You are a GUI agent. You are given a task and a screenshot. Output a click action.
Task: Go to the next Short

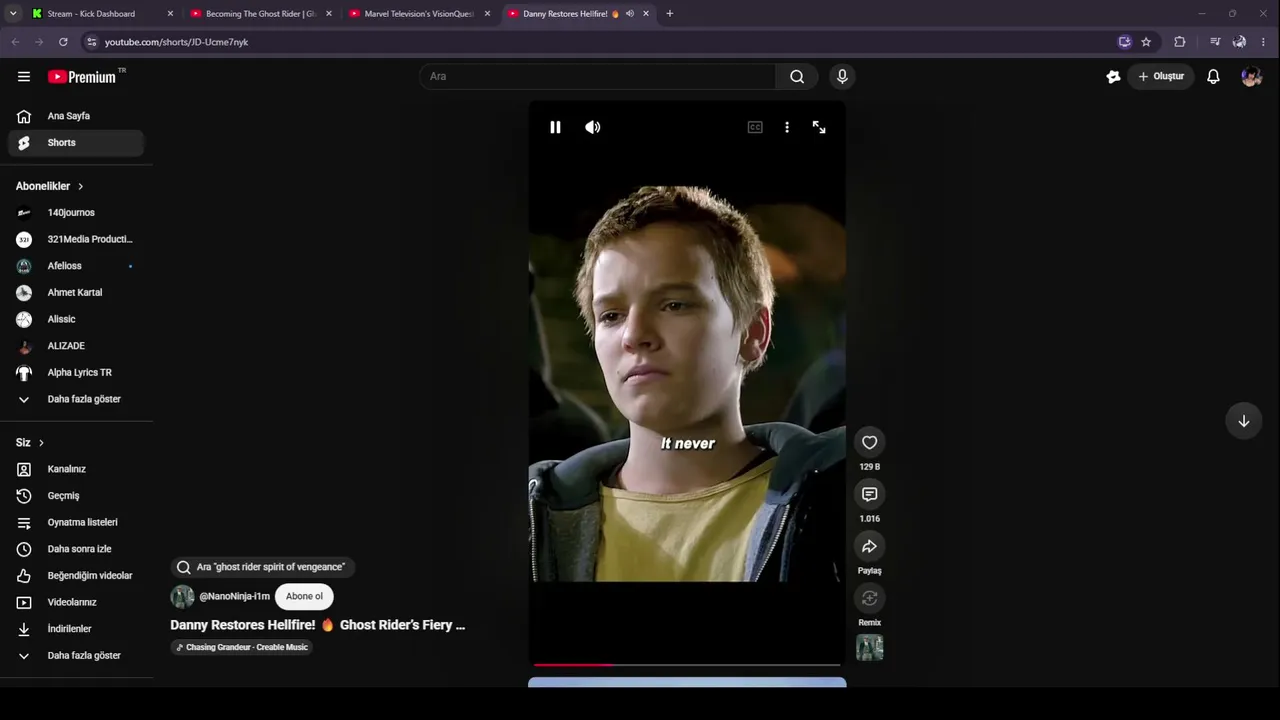[1243, 421]
